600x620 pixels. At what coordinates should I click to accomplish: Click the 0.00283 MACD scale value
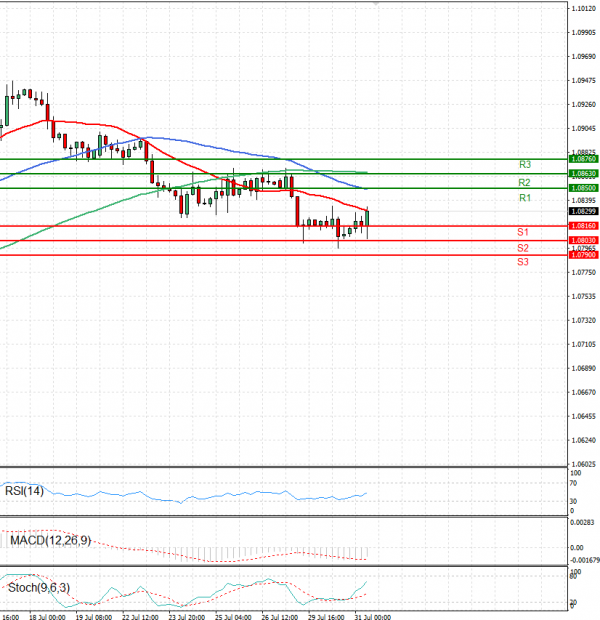coord(582,522)
